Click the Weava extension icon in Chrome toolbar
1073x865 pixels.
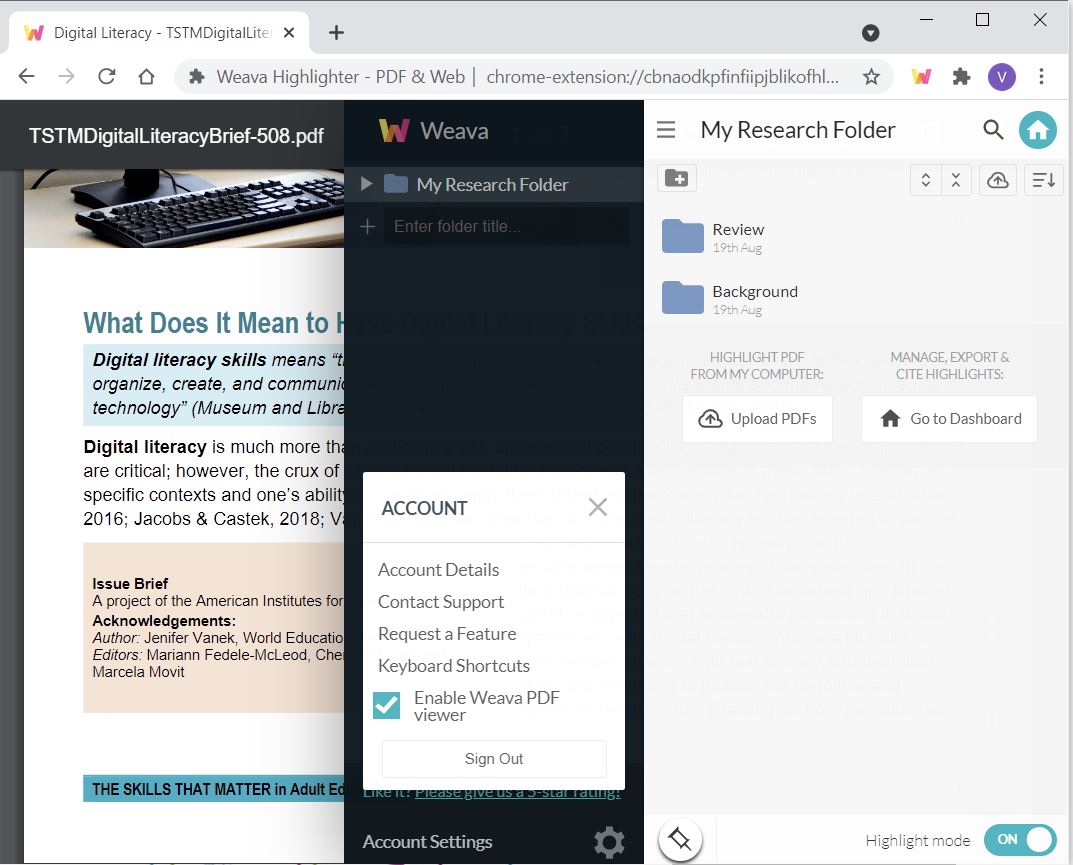click(921, 77)
